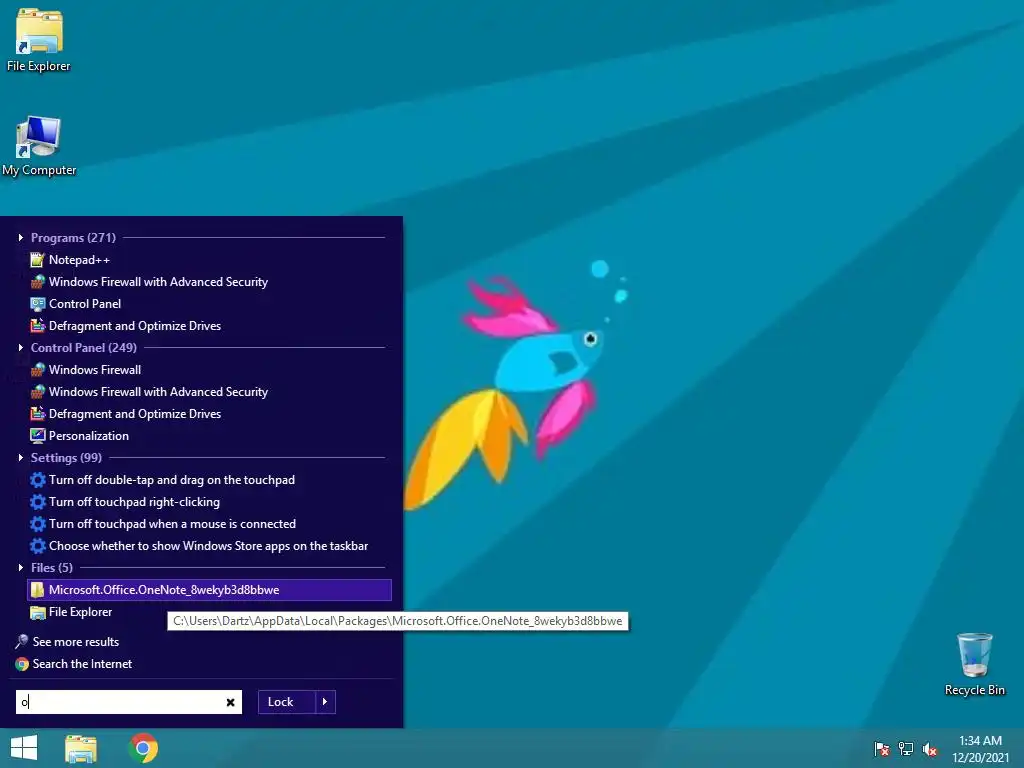Open Windows Firewall in Control Panel results
The width and height of the screenshot is (1024, 768).
(x=95, y=370)
